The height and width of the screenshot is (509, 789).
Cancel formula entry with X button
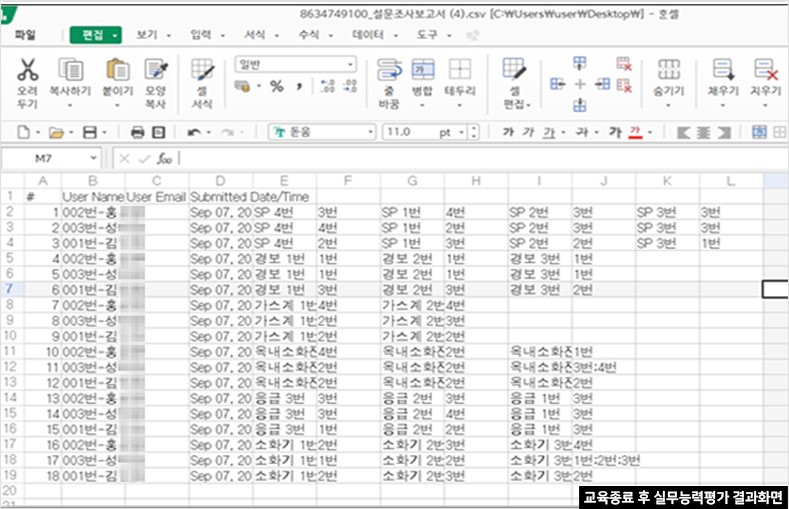(124, 158)
